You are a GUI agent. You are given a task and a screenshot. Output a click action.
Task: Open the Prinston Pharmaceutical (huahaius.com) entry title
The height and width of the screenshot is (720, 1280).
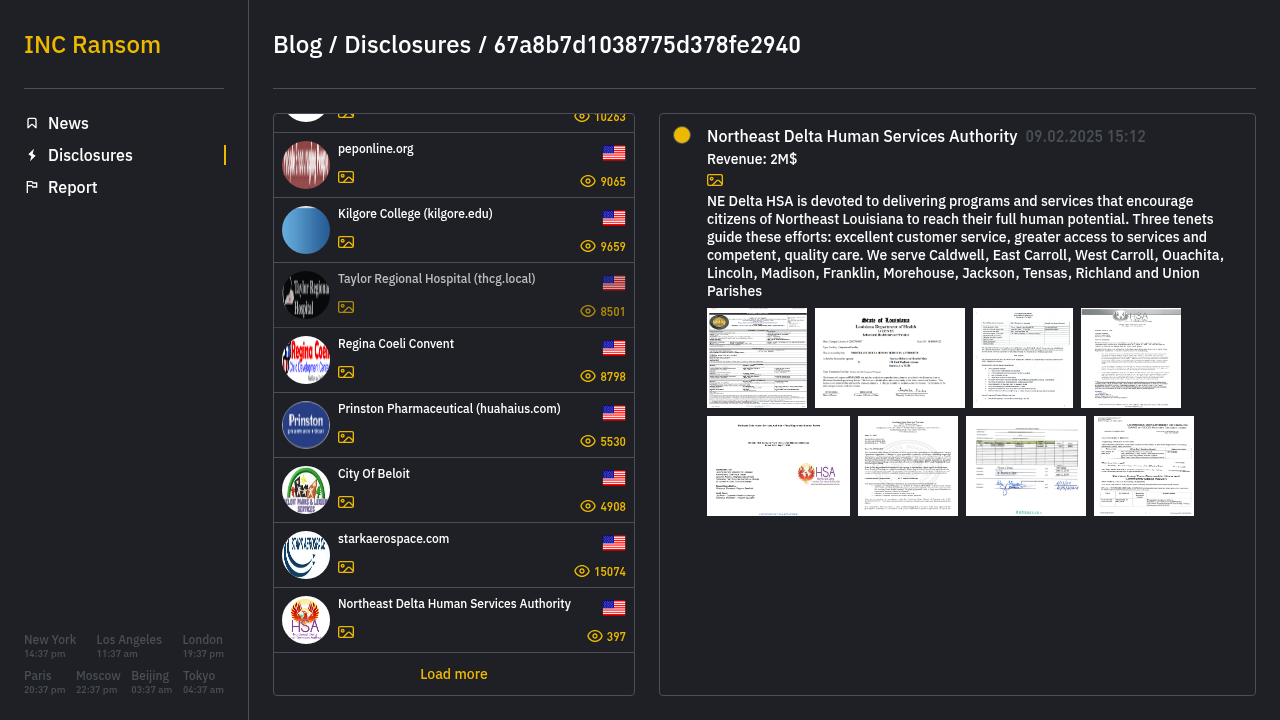coord(449,409)
